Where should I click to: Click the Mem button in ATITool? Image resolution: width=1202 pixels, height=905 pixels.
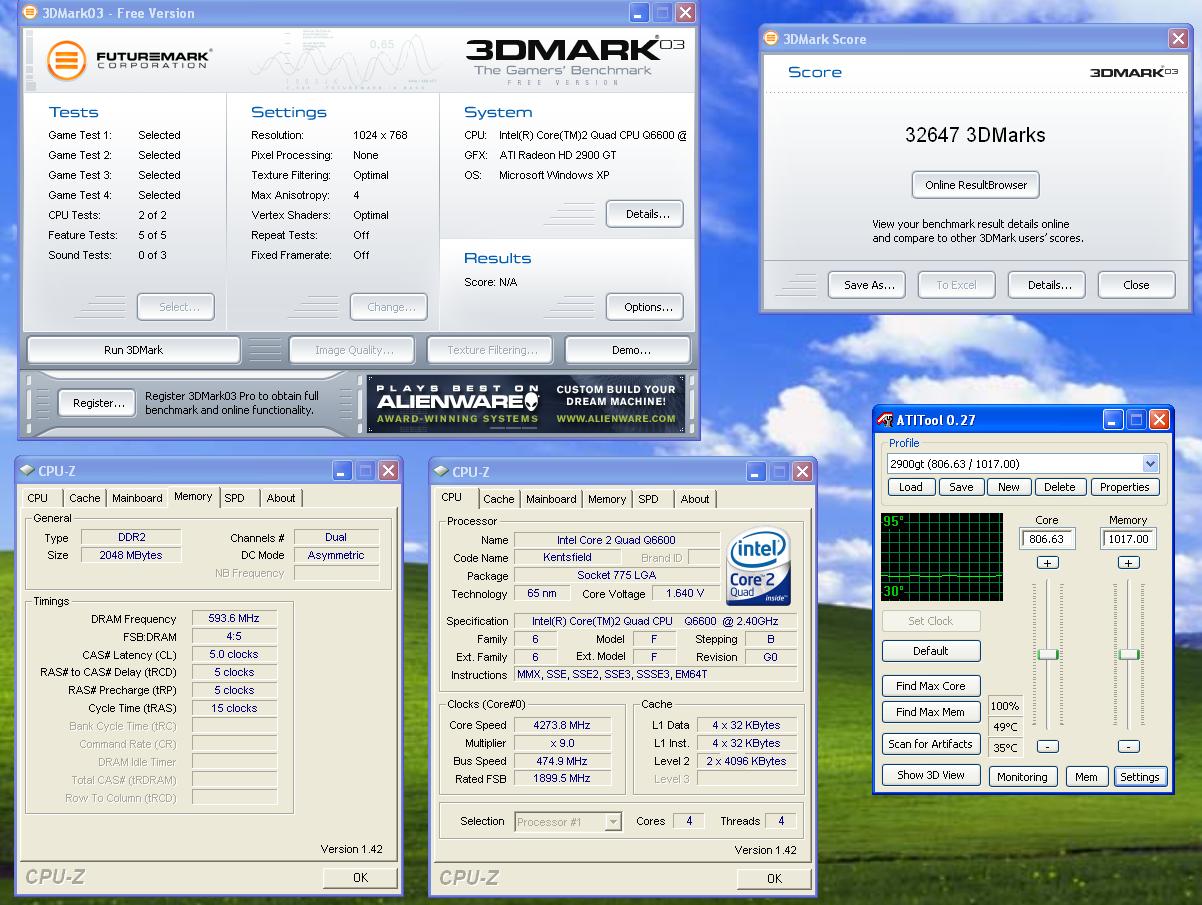(x=1086, y=777)
